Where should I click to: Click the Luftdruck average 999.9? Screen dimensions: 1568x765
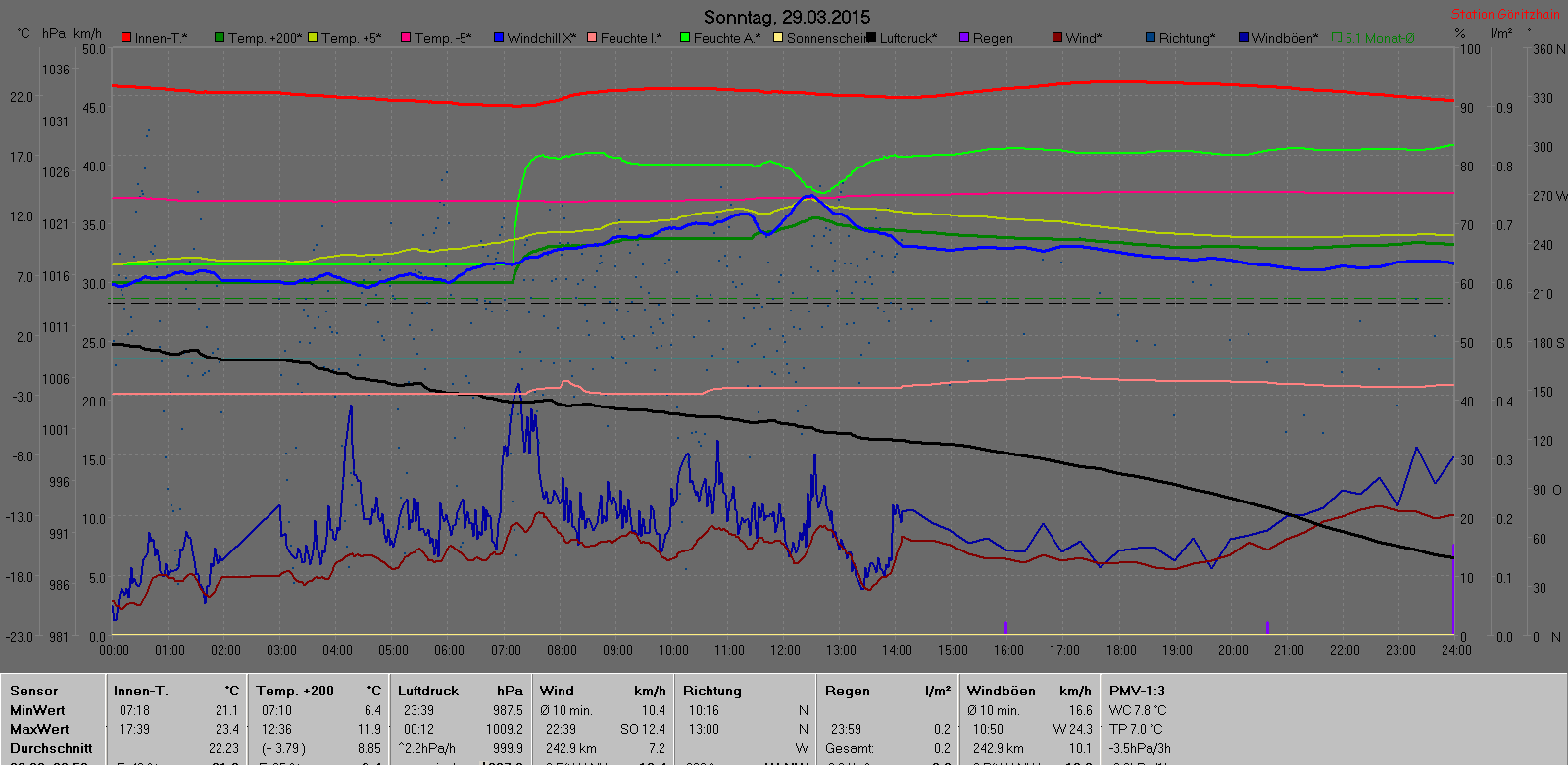click(x=508, y=748)
